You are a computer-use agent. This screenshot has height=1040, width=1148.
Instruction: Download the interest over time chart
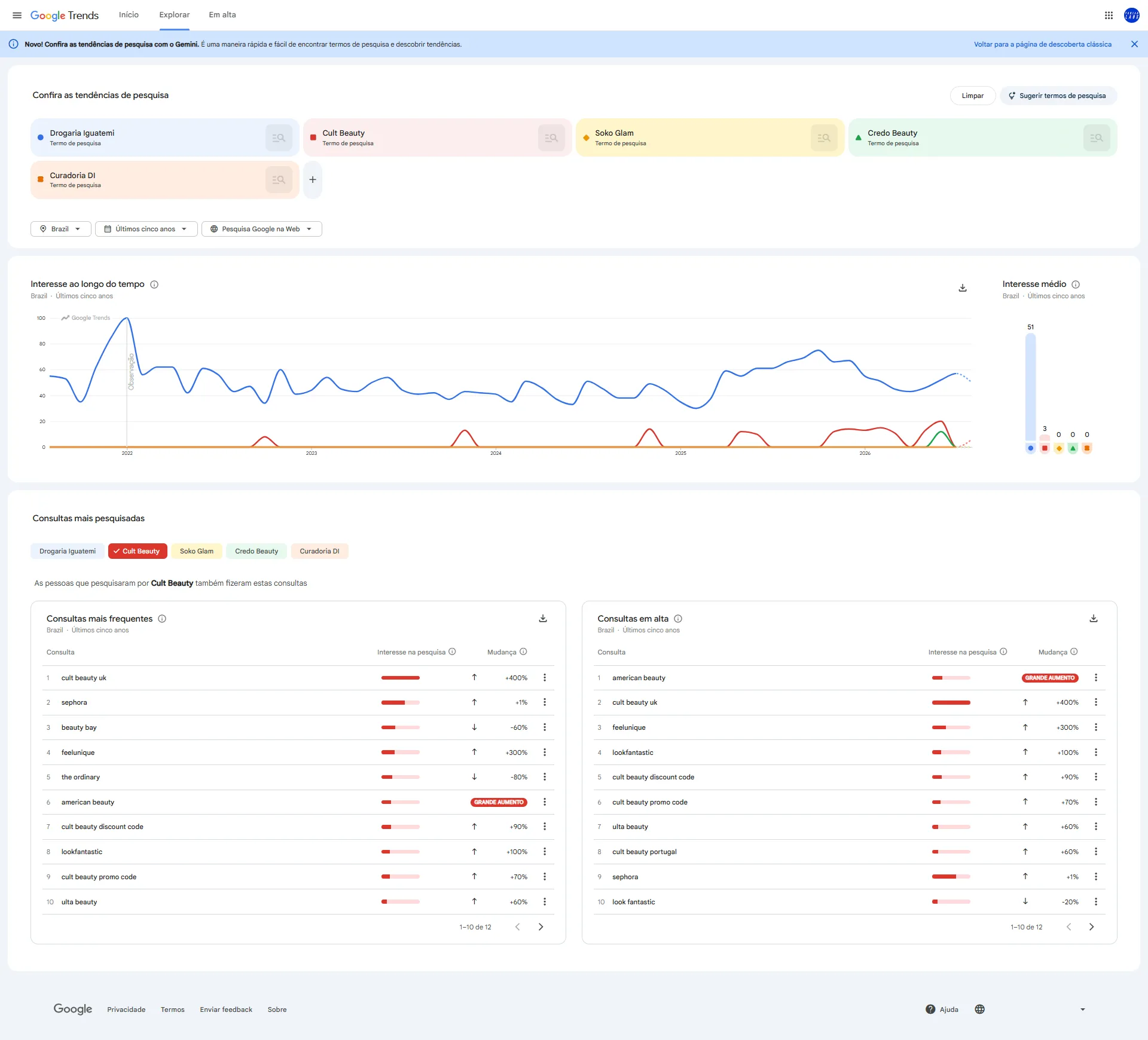pos(963,287)
